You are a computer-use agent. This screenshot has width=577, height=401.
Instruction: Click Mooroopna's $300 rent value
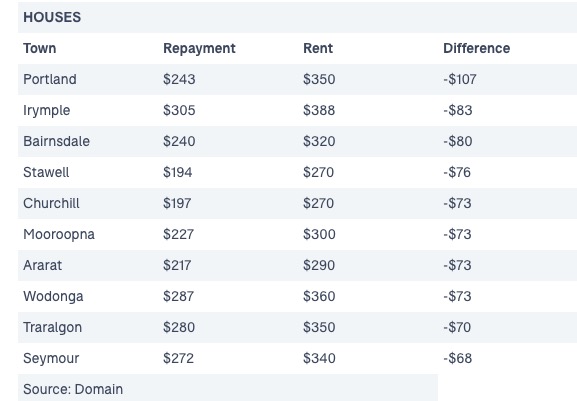point(319,234)
